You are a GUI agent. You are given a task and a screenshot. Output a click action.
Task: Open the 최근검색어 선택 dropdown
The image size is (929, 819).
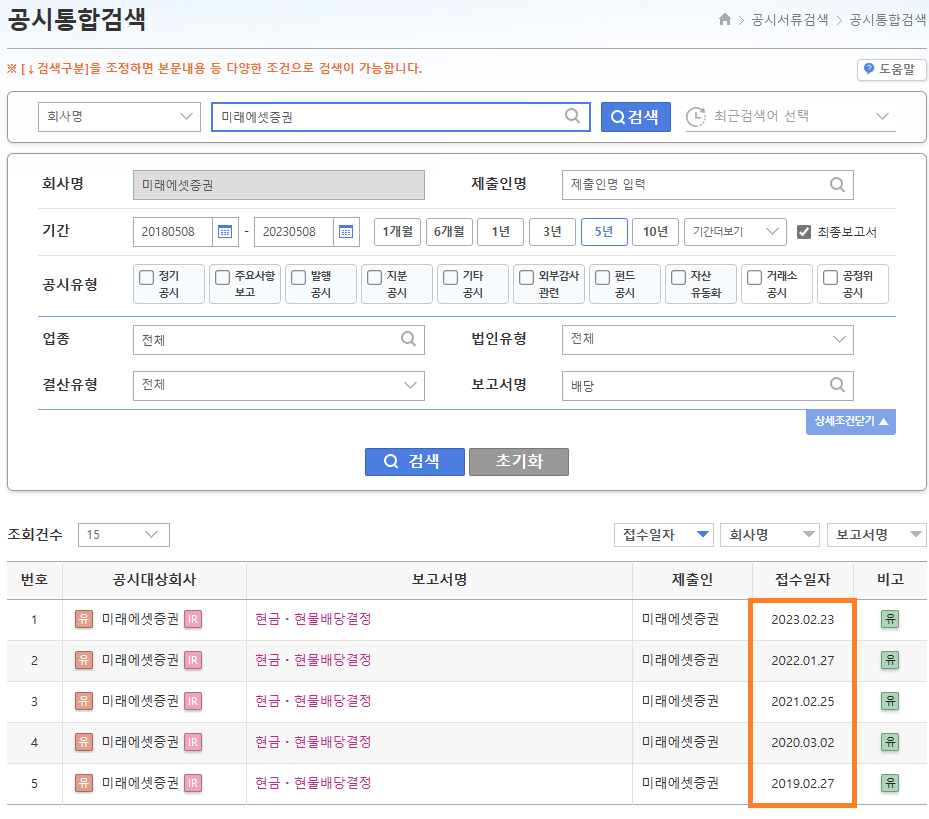coord(790,117)
